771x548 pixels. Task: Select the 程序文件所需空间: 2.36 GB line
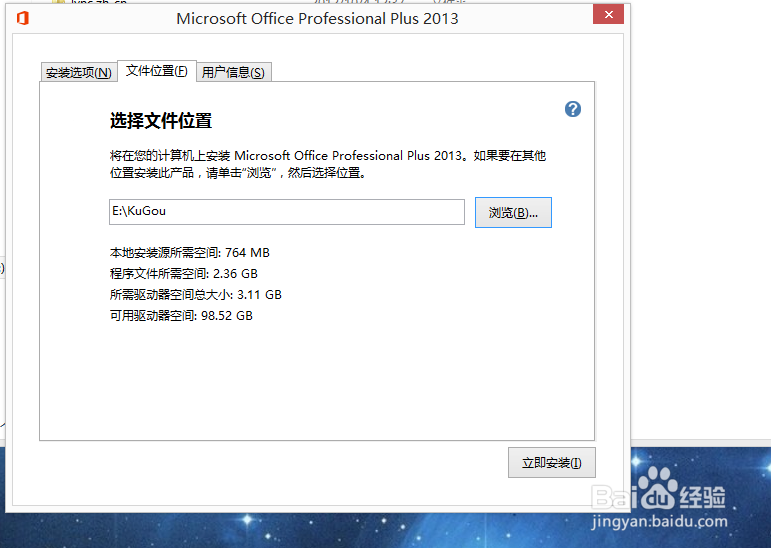[183, 274]
